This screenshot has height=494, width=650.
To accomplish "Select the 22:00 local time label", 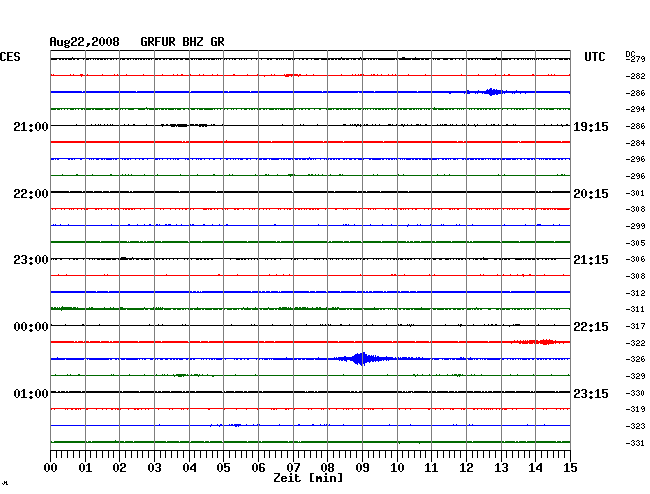I will point(31,194).
